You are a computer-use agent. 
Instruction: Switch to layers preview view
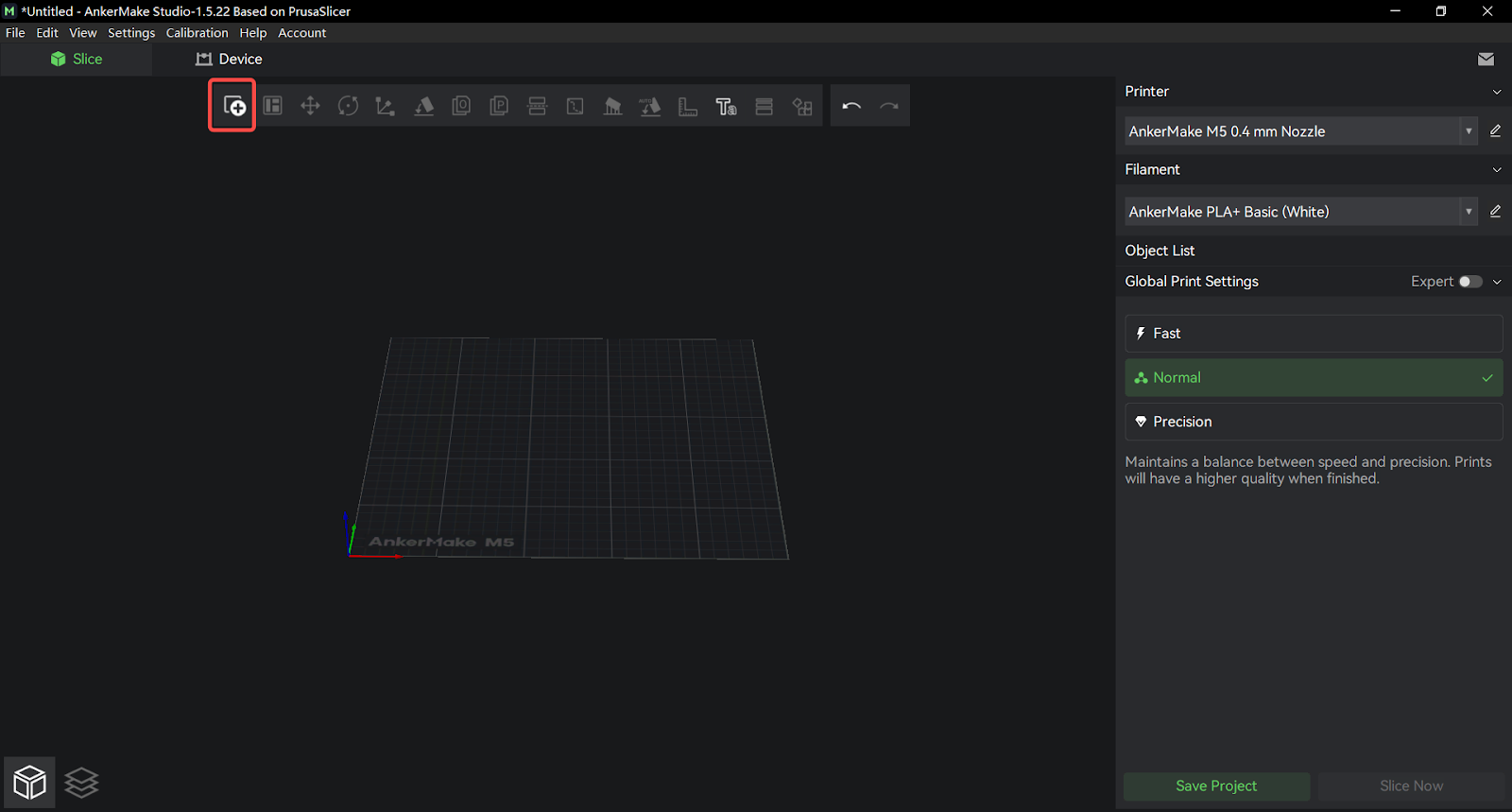pos(82,782)
